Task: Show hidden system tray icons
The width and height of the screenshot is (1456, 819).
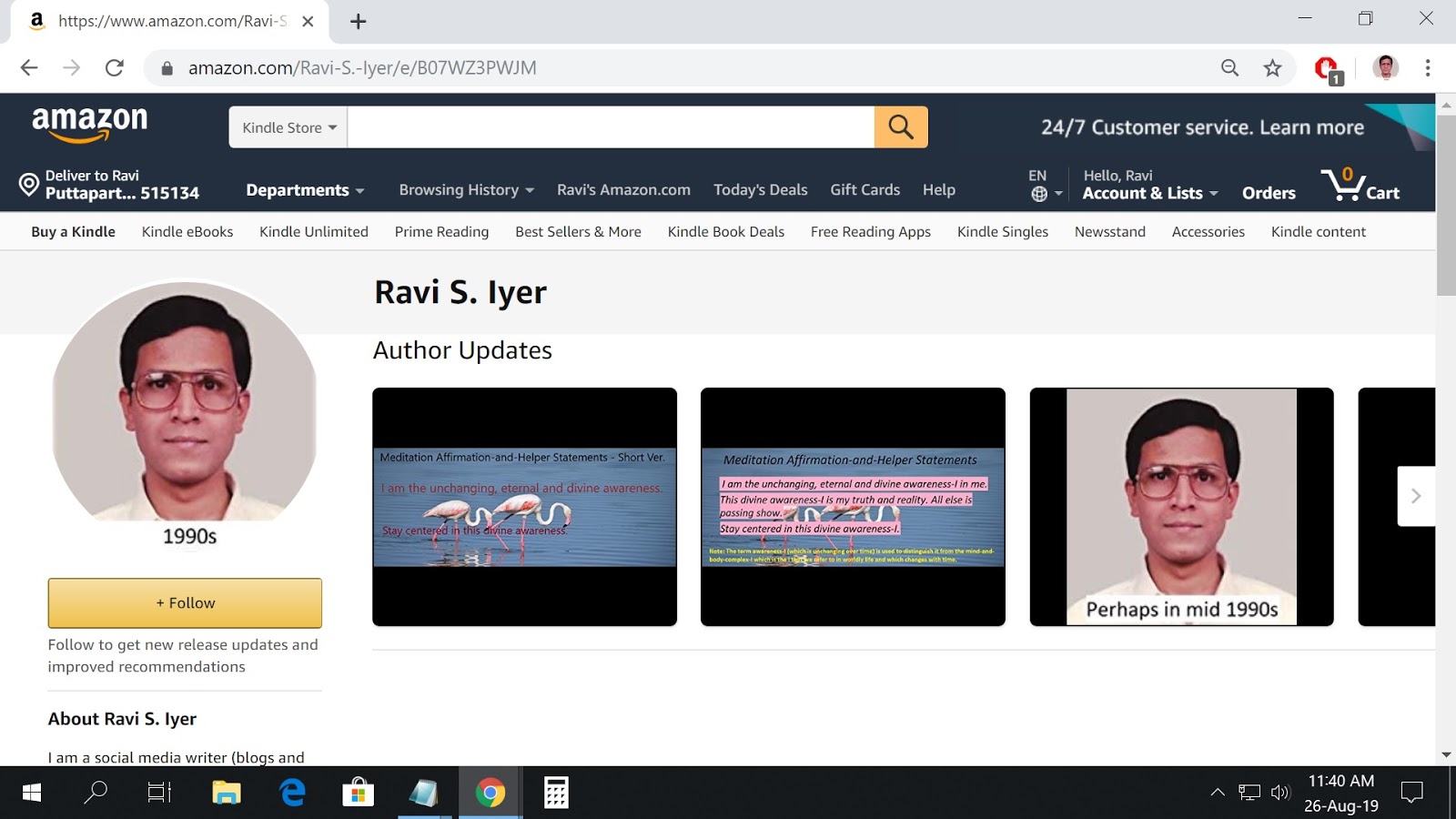Action: click(1218, 793)
